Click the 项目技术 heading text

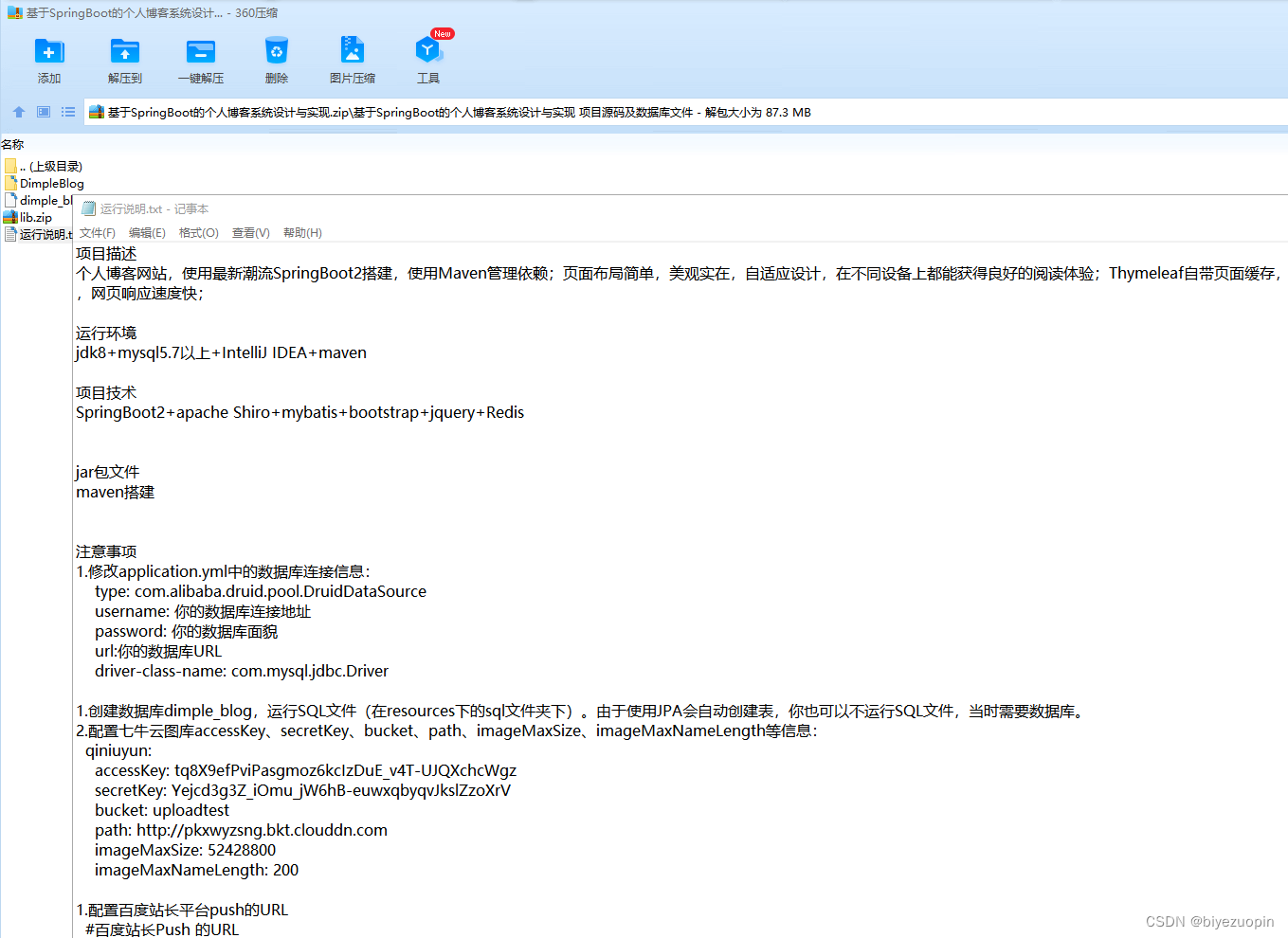coord(106,393)
